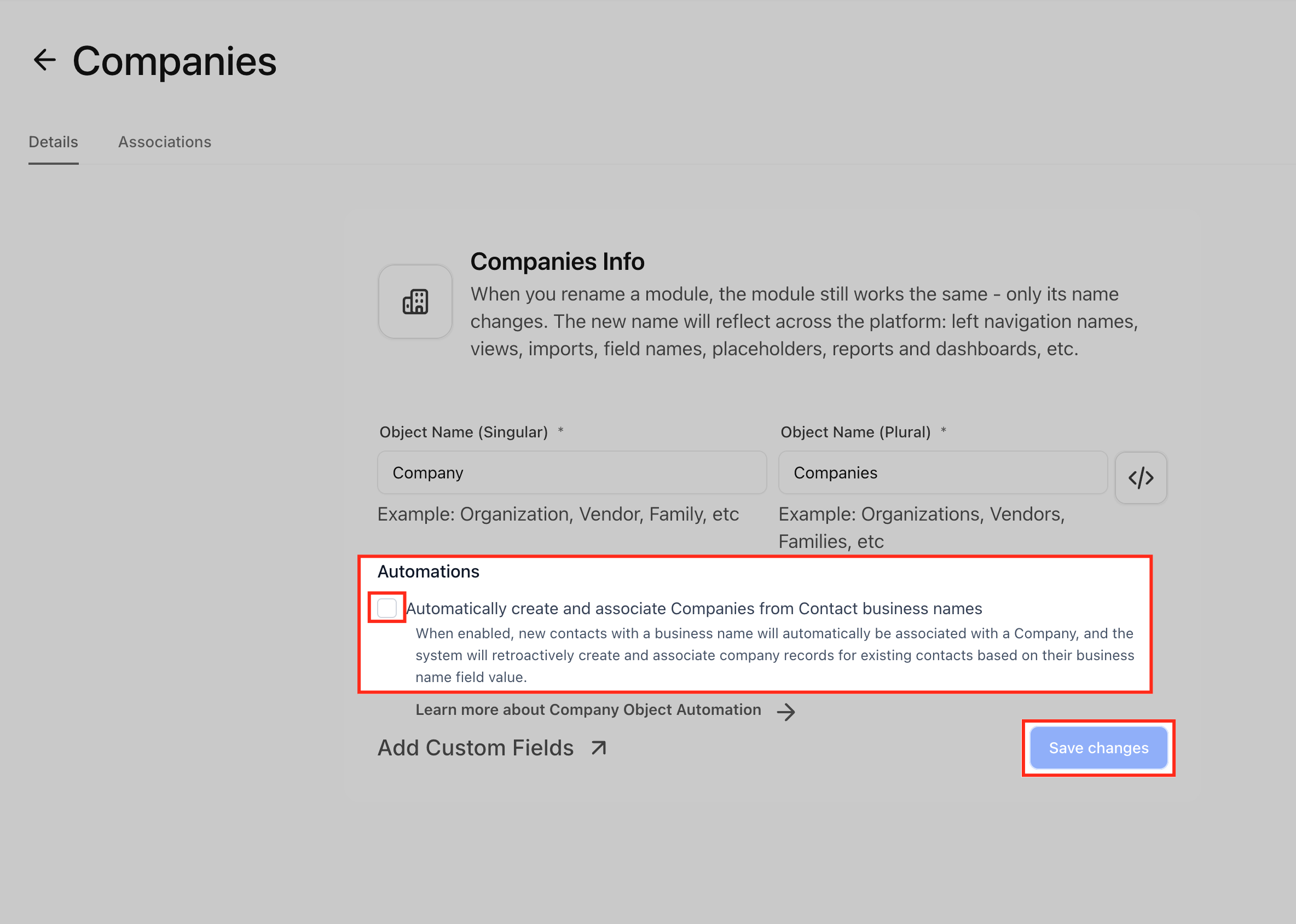This screenshot has height=924, width=1296.
Task: Switch to the Details tab
Action: pyautogui.click(x=54, y=142)
